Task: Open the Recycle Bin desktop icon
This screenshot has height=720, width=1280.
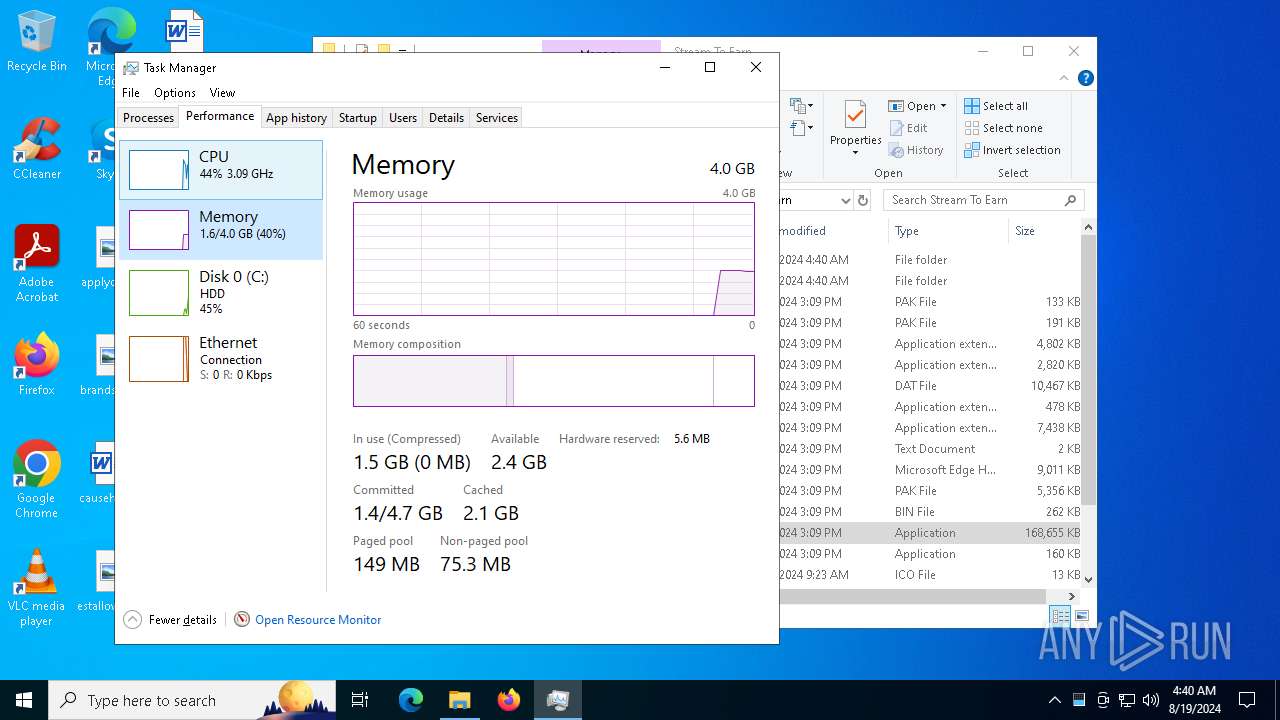Action: point(37,41)
